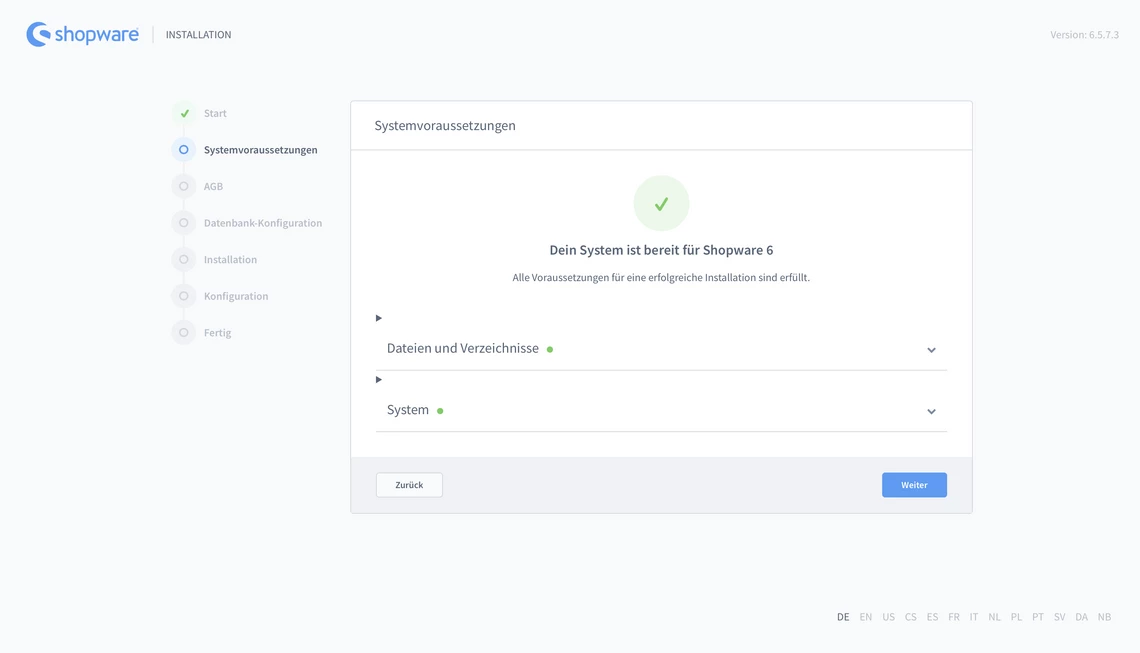Click the Systemvoraussetzungen step circle icon
This screenshot has height=653, width=1140.
[184, 150]
